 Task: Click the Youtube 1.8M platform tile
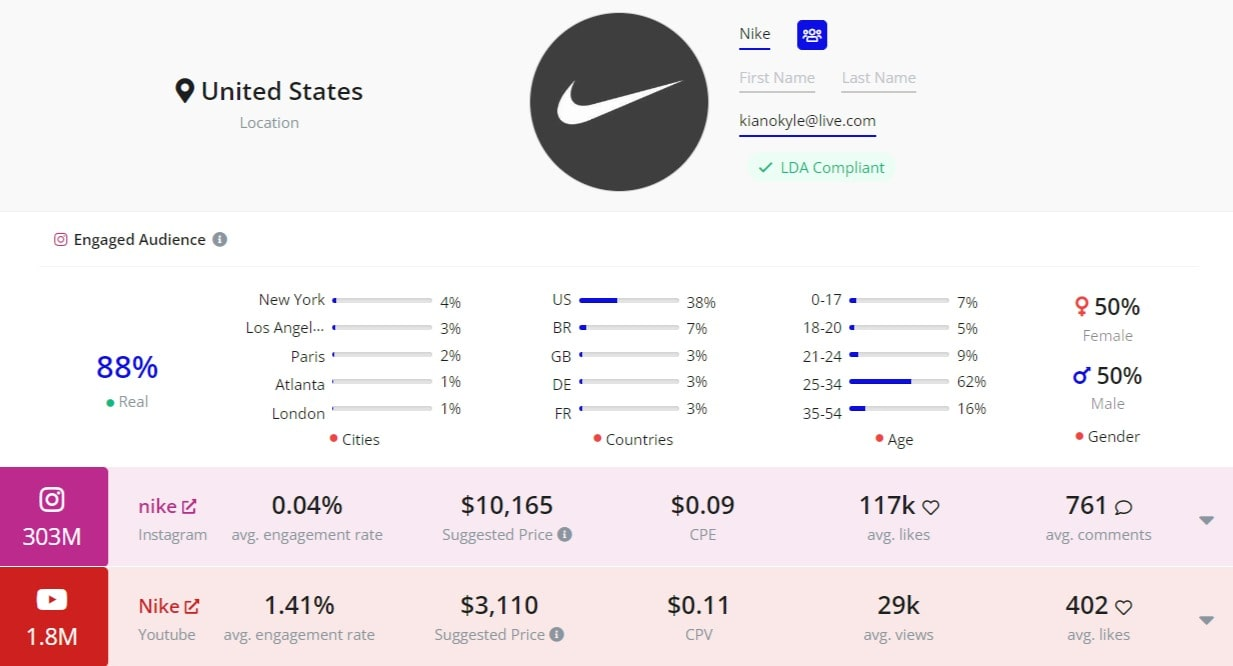click(x=53, y=616)
